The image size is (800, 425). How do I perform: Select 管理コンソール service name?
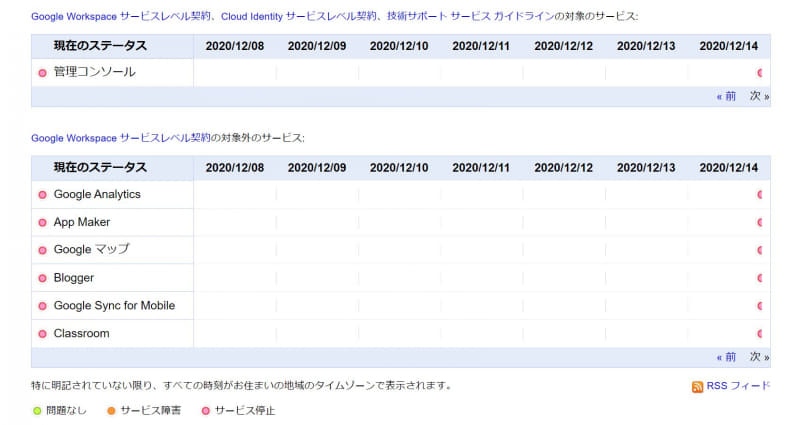95,72
